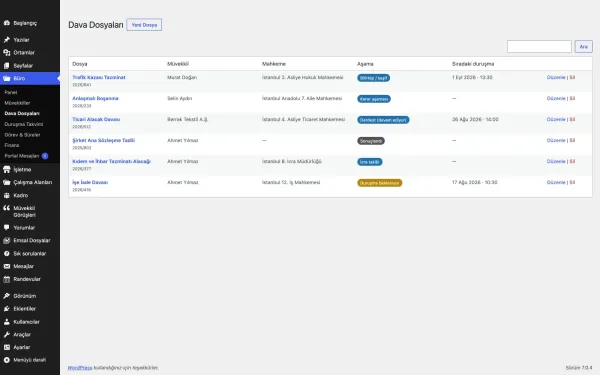Click the WordPress footer link

tap(80, 368)
